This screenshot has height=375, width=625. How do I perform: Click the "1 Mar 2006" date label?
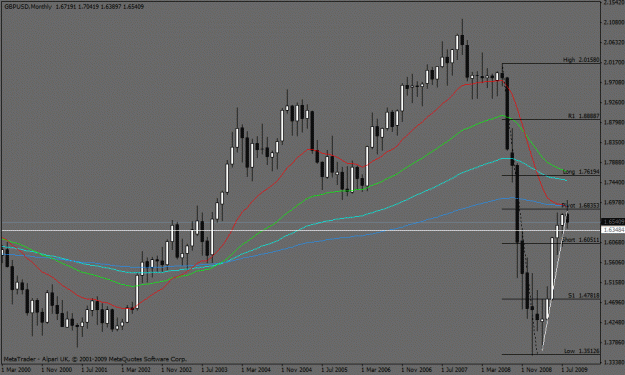(376, 370)
